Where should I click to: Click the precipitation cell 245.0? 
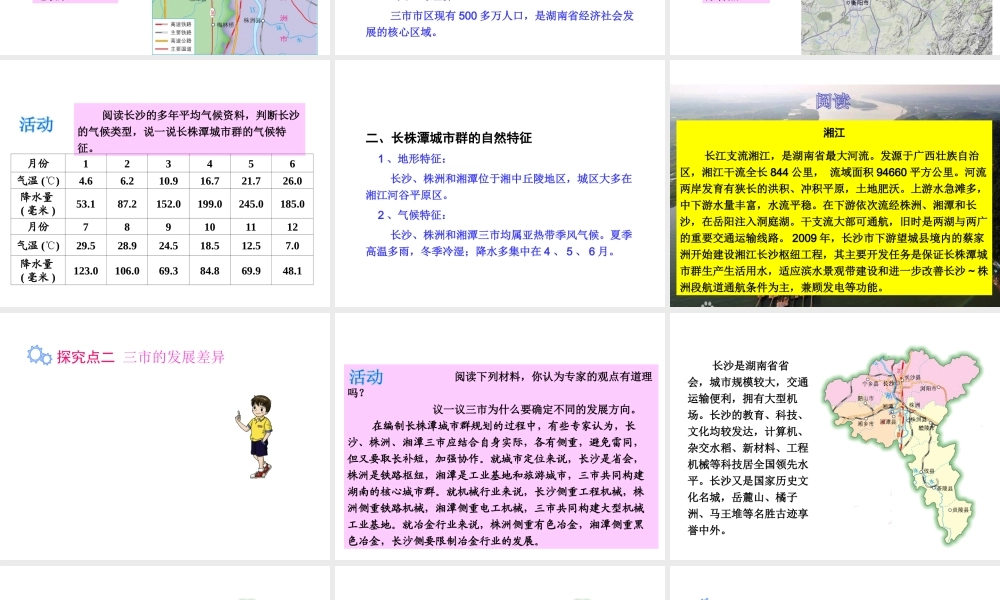click(x=251, y=204)
